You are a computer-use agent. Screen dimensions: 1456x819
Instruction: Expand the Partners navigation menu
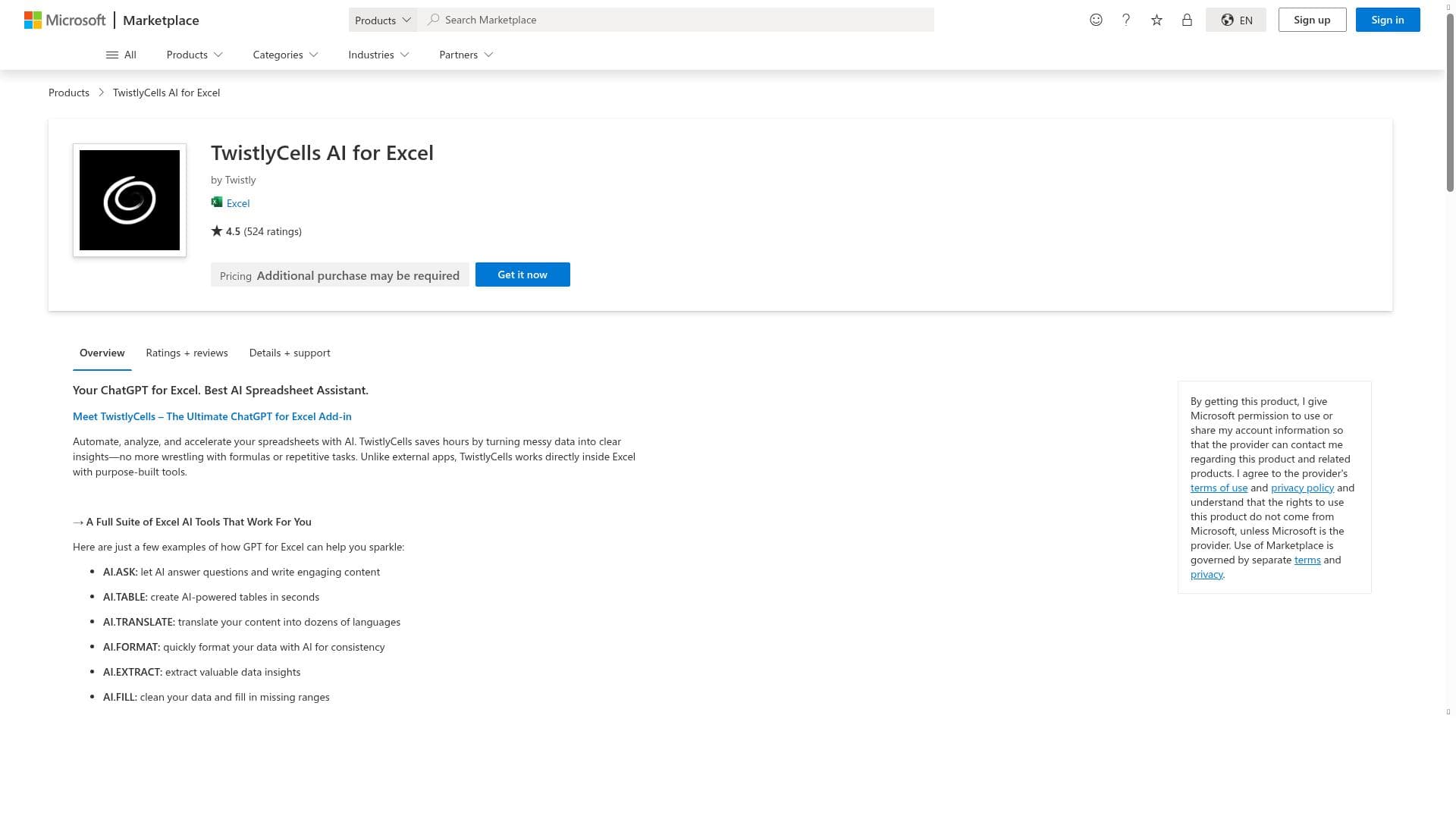(466, 55)
